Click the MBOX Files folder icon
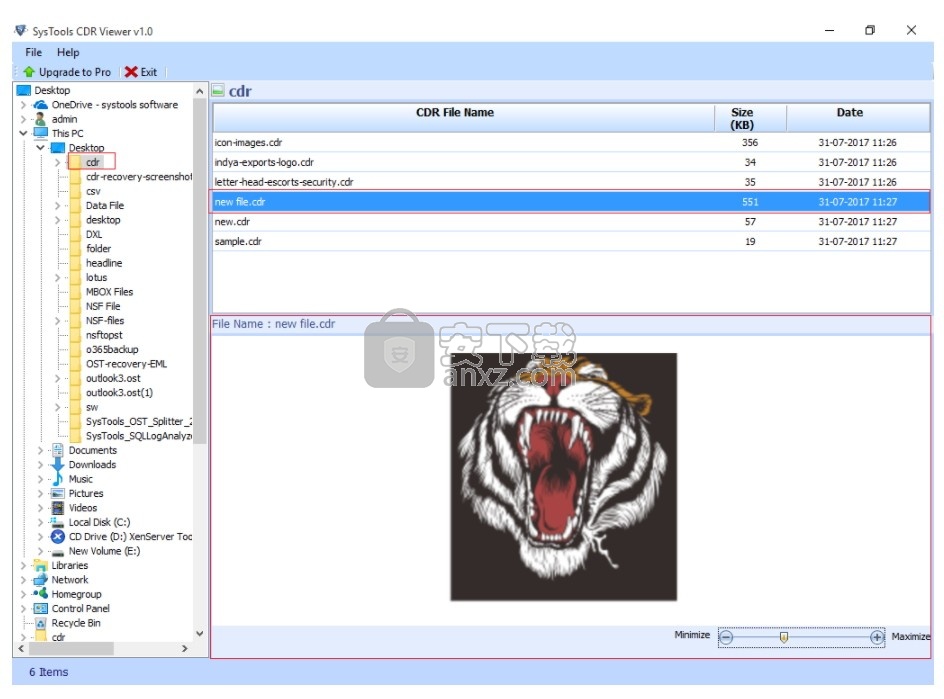Viewport: 944px width, 699px height. [x=75, y=292]
